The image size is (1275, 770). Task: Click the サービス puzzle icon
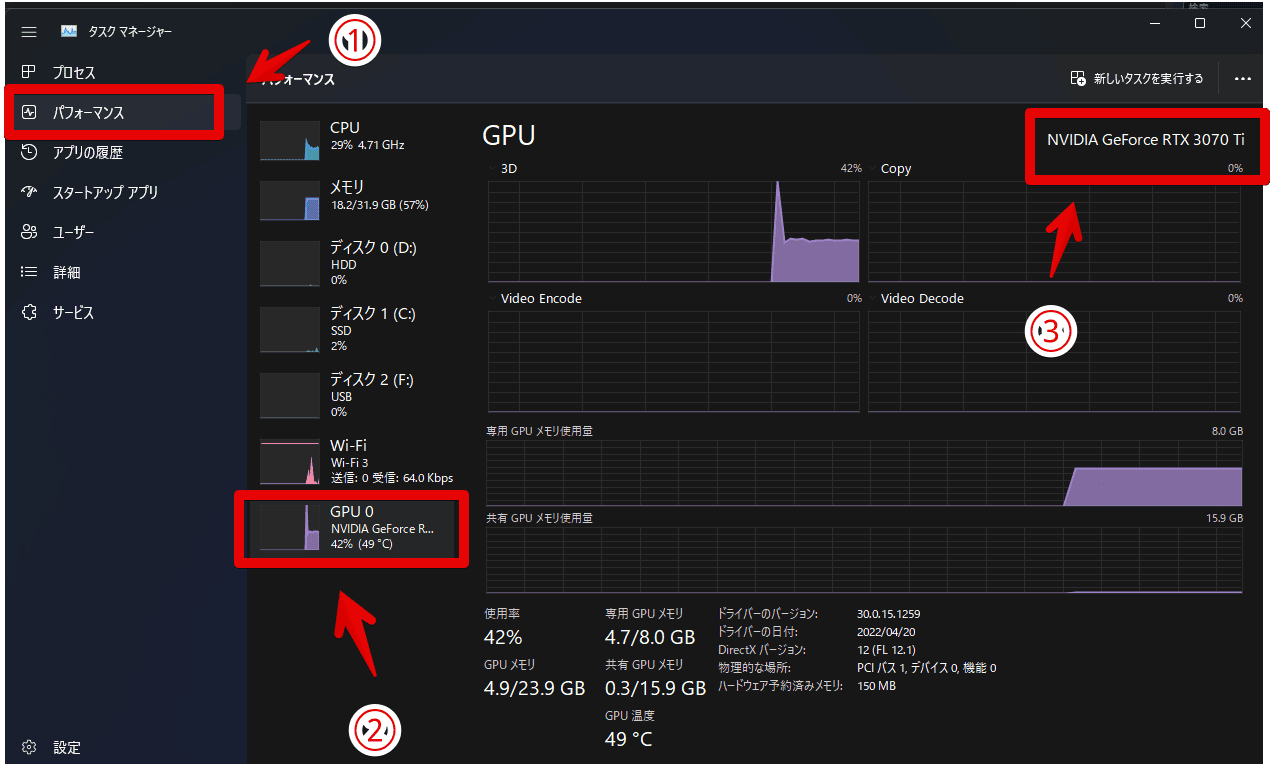point(29,313)
